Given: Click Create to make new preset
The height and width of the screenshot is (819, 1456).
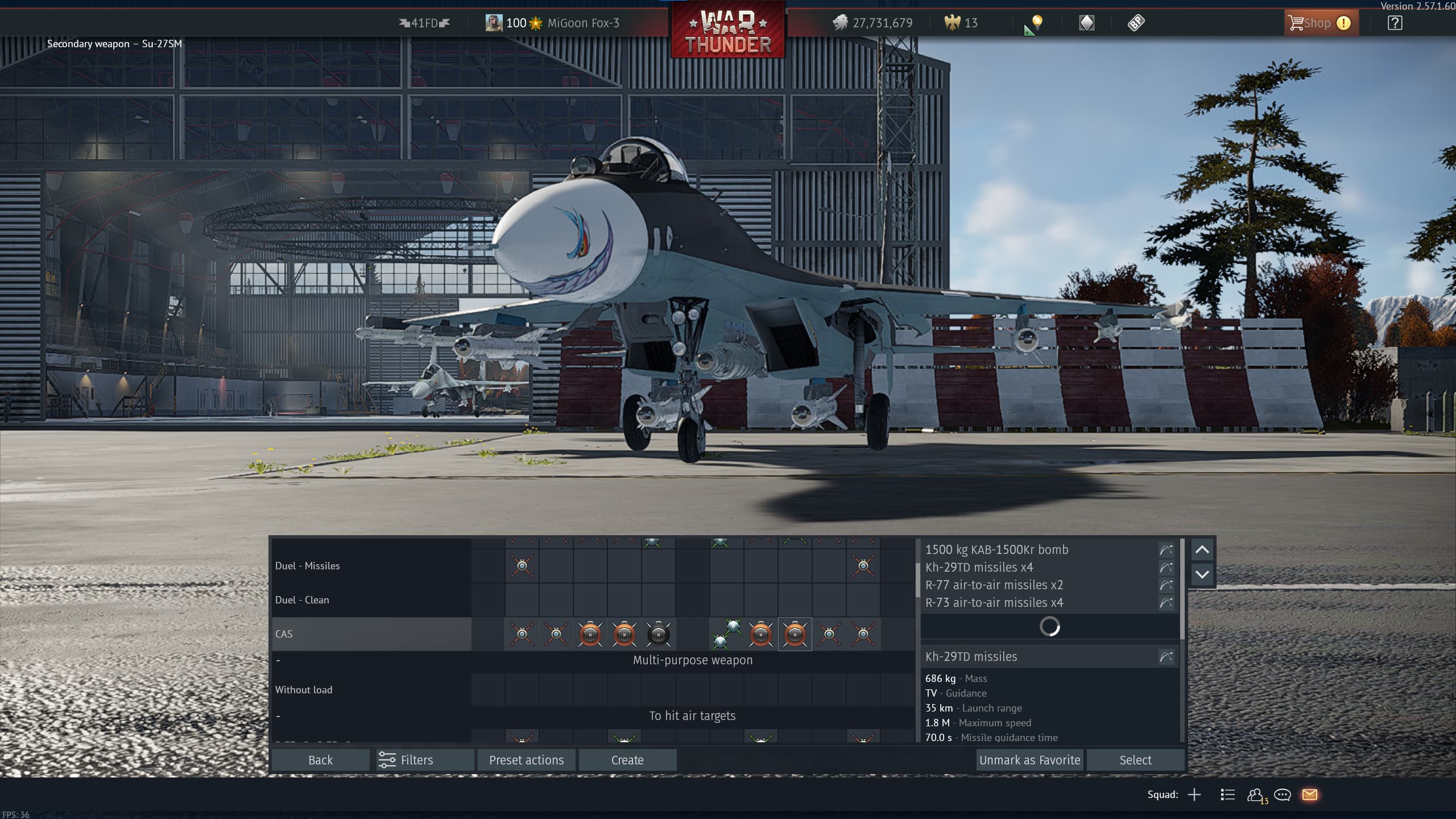Looking at the screenshot, I should [627, 760].
